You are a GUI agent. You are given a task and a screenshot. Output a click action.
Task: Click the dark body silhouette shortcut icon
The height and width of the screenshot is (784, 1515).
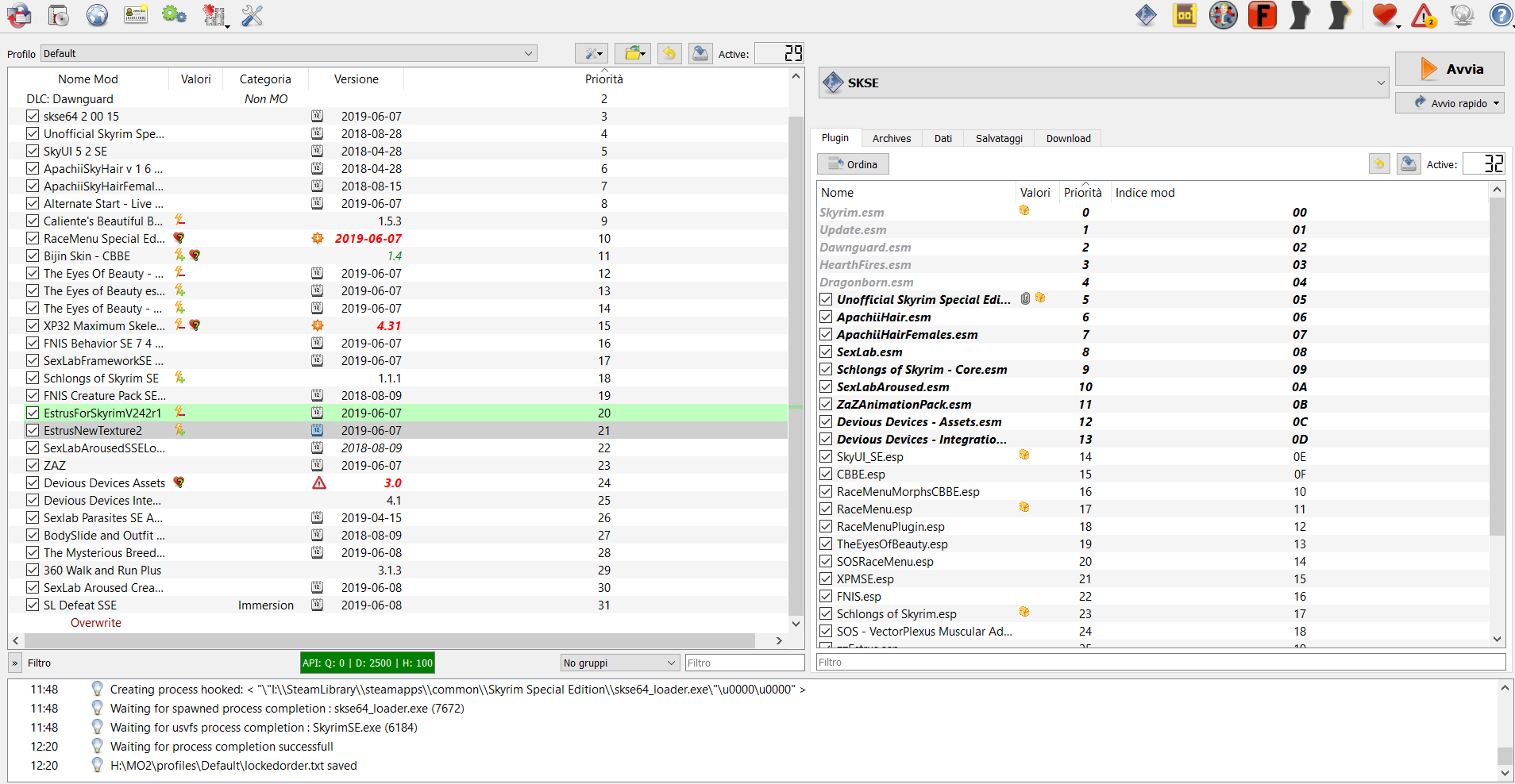click(x=1301, y=15)
